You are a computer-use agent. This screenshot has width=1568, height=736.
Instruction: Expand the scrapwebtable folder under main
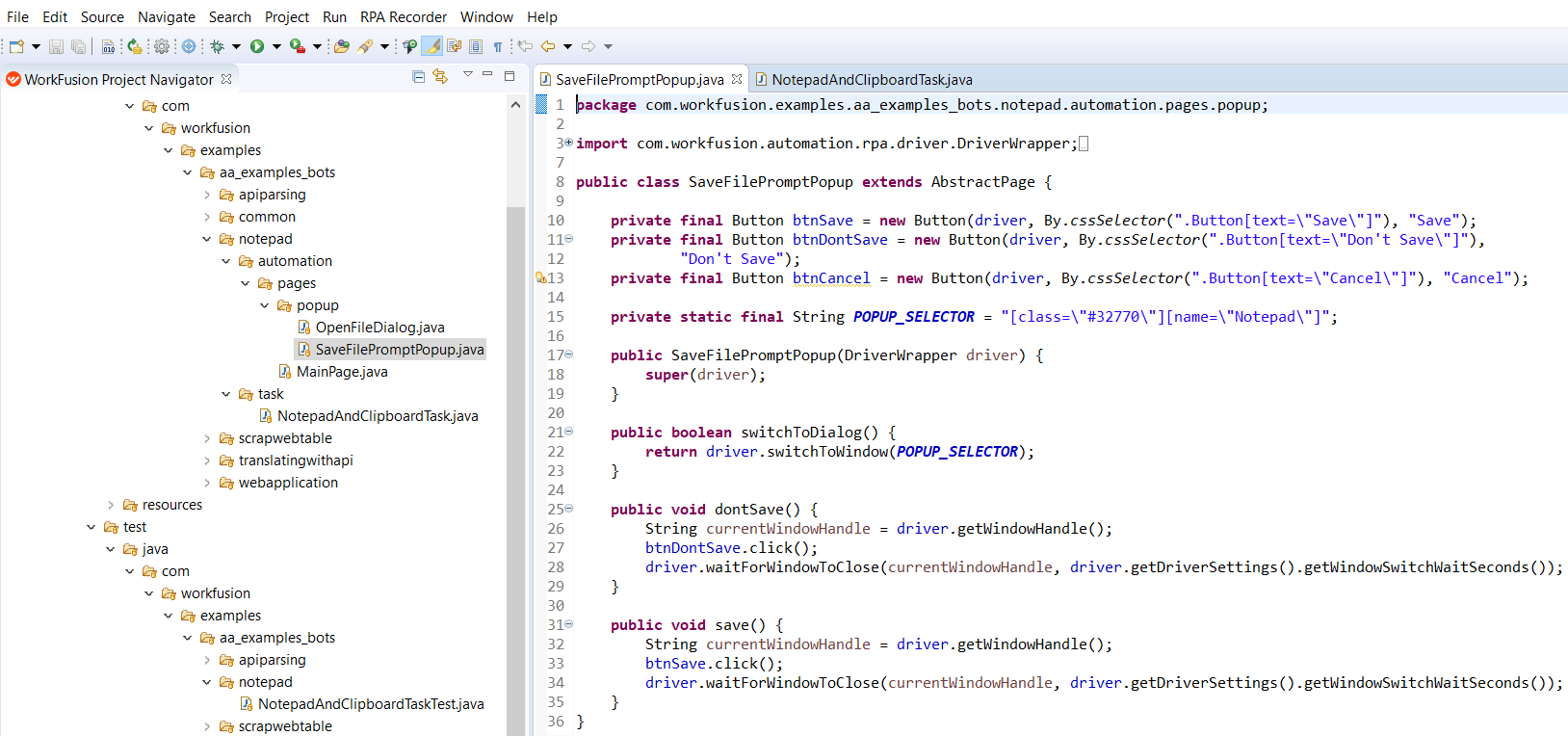click(x=207, y=438)
